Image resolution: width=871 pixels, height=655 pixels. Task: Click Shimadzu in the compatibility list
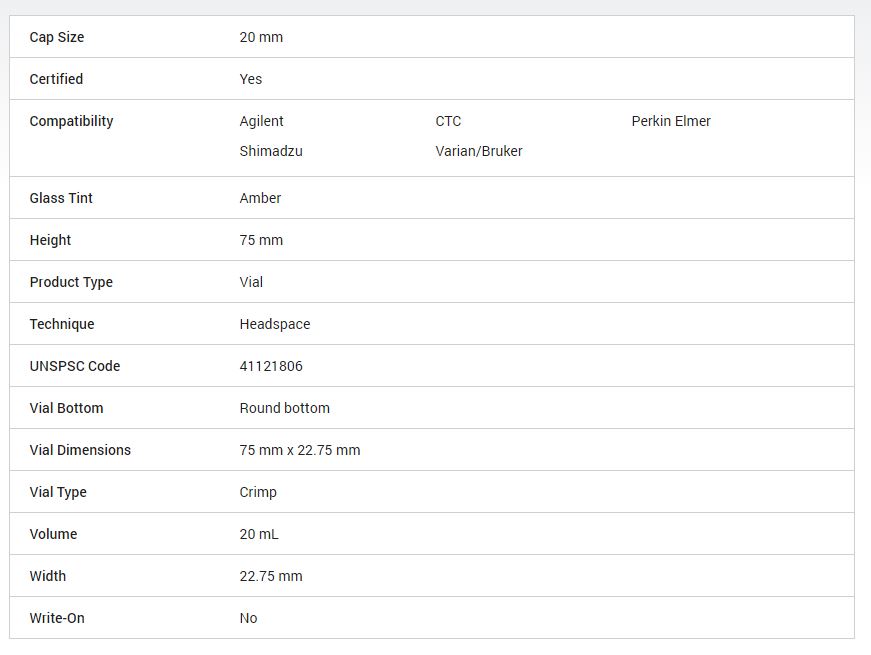pyautogui.click(x=270, y=151)
